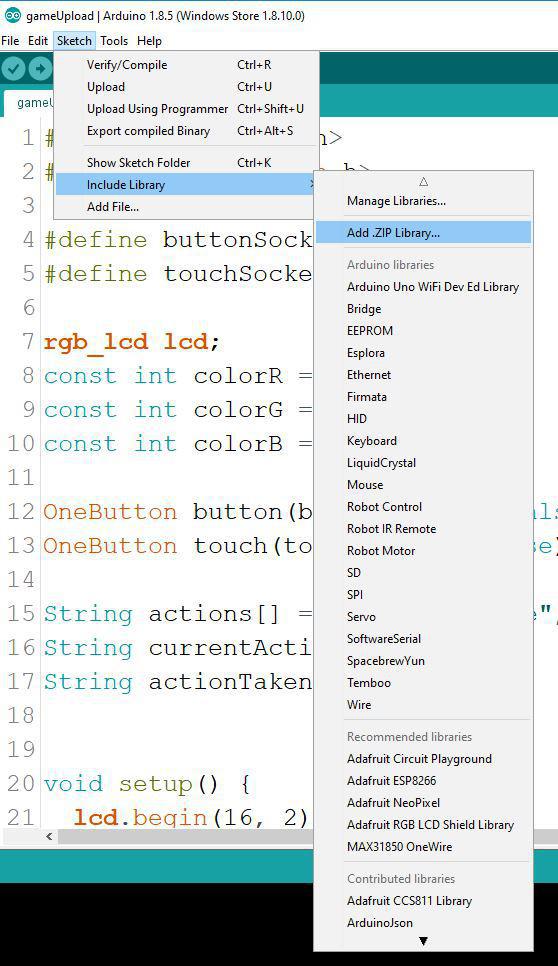This screenshot has height=966, width=558.
Task: Include the Robot IR Remote library
Action: click(423, 529)
